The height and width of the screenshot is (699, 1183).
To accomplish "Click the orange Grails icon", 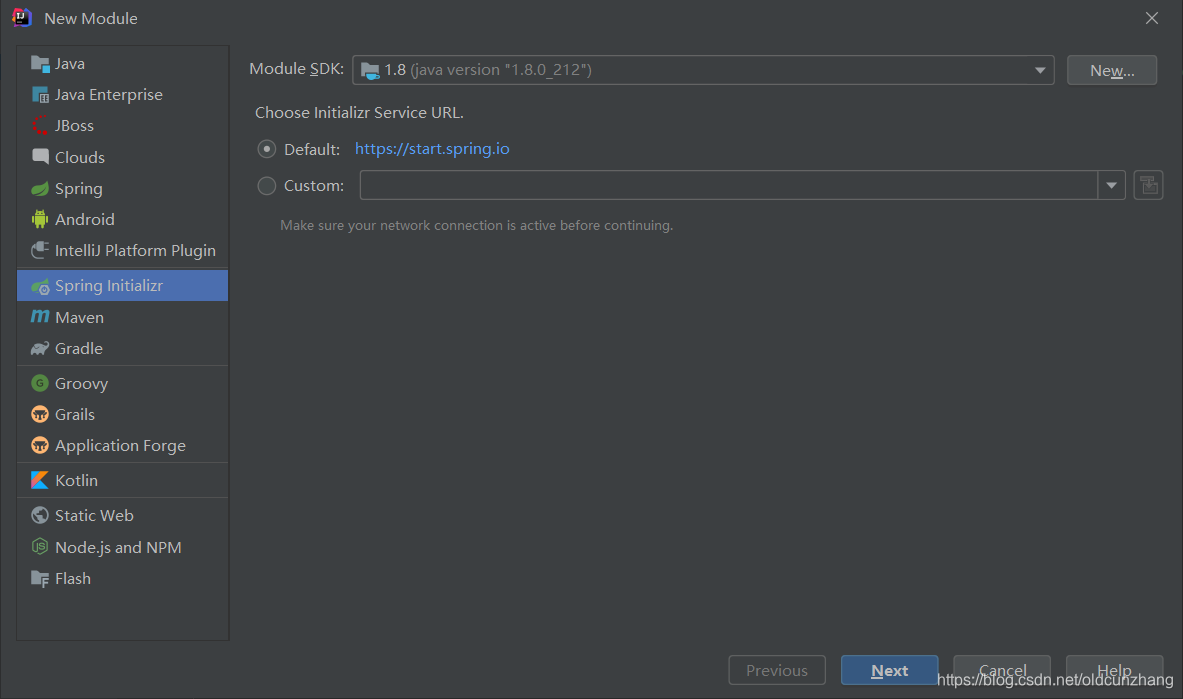I will point(40,414).
